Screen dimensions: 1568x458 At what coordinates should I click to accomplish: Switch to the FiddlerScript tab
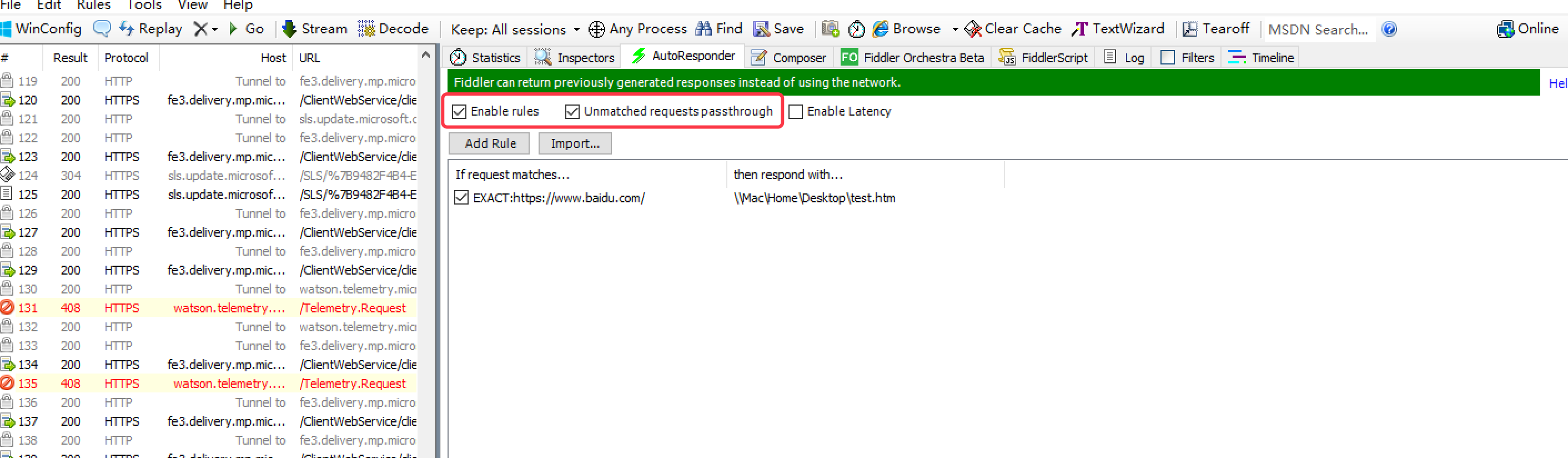click(1043, 57)
